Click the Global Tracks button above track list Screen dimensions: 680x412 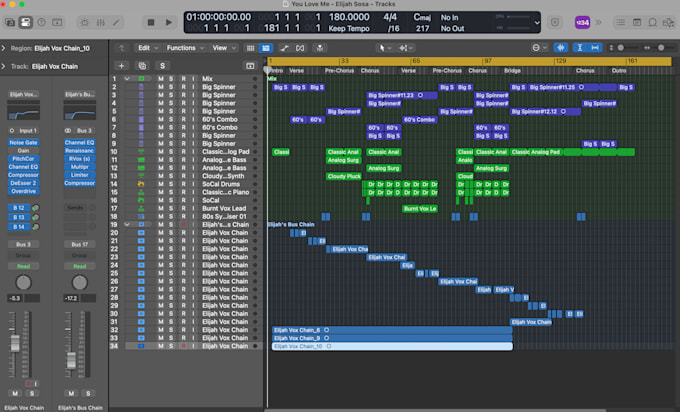click(x=250, y=66)
